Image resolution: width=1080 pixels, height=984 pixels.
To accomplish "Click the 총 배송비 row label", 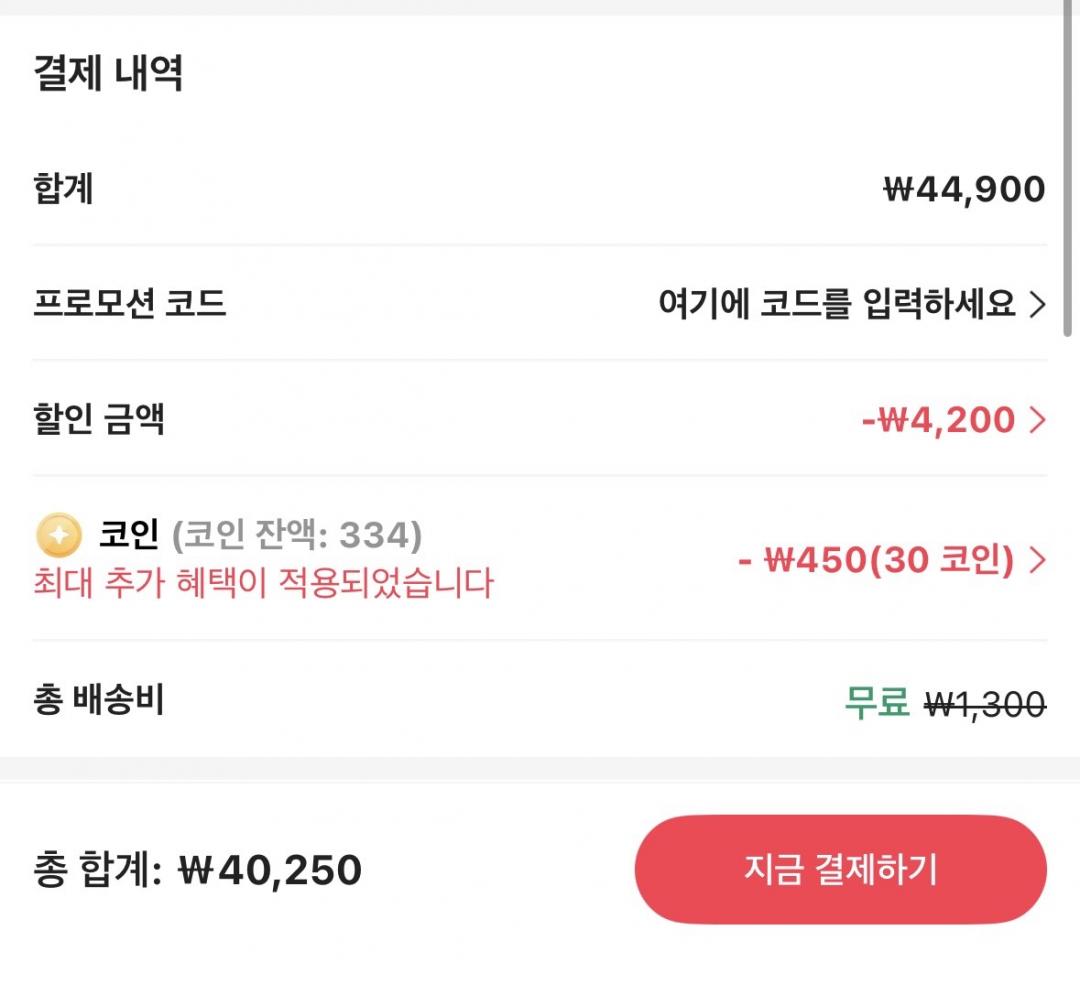I will pyautogui.click(x=98, y=701).
